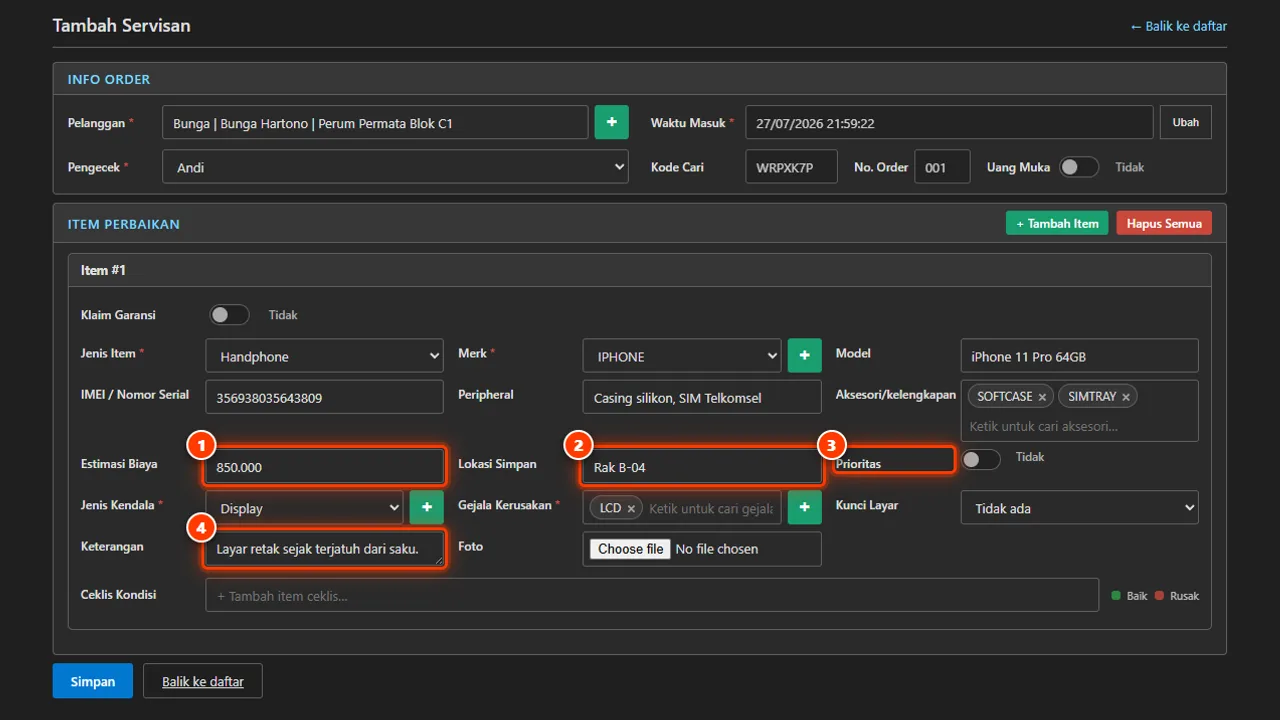Enable the Prioritas switch

[980, 459]
